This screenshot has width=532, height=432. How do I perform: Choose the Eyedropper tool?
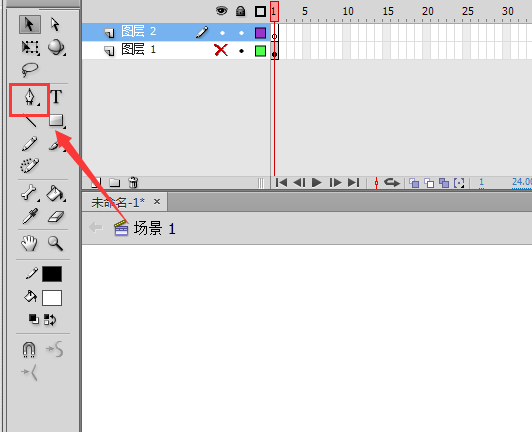pyautogui.click(x=30, y=217)
